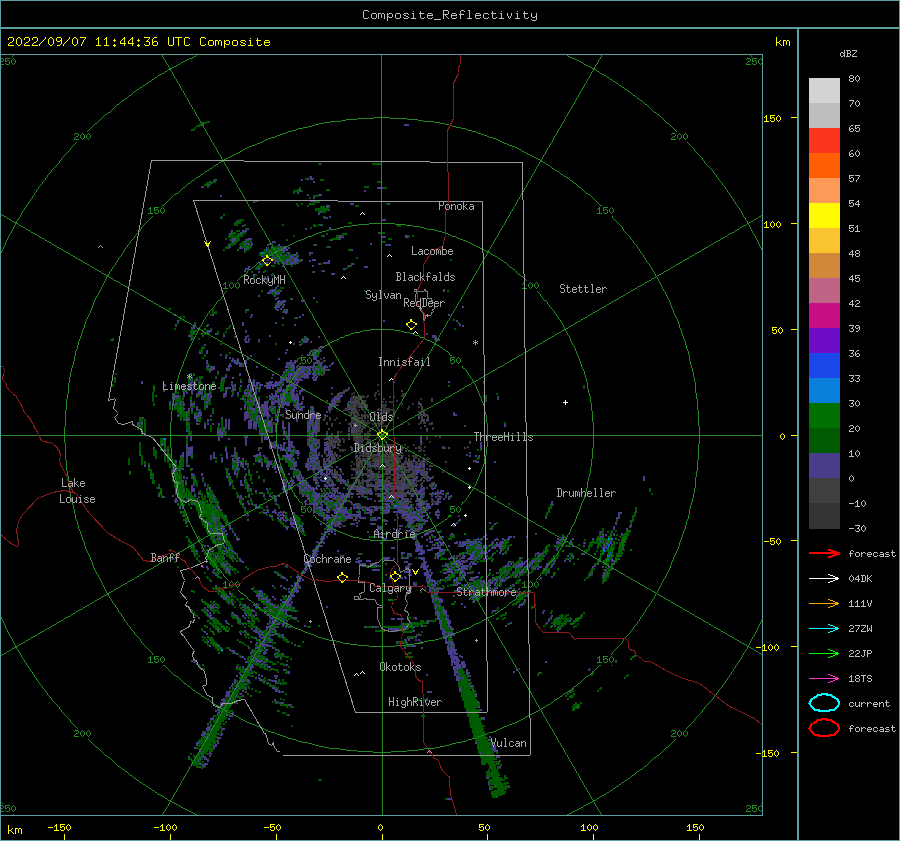Click the orange 111V arrow in legend
This screenshot has width=900, height=841.
point(824,603)
